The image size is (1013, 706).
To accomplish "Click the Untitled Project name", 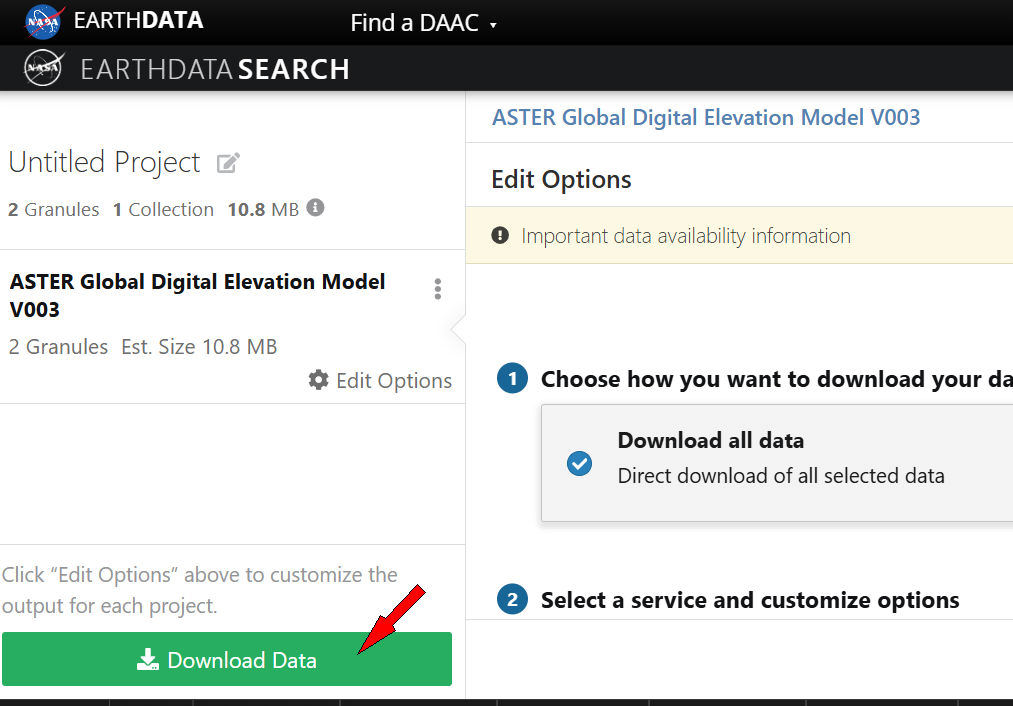I will 105,162.
